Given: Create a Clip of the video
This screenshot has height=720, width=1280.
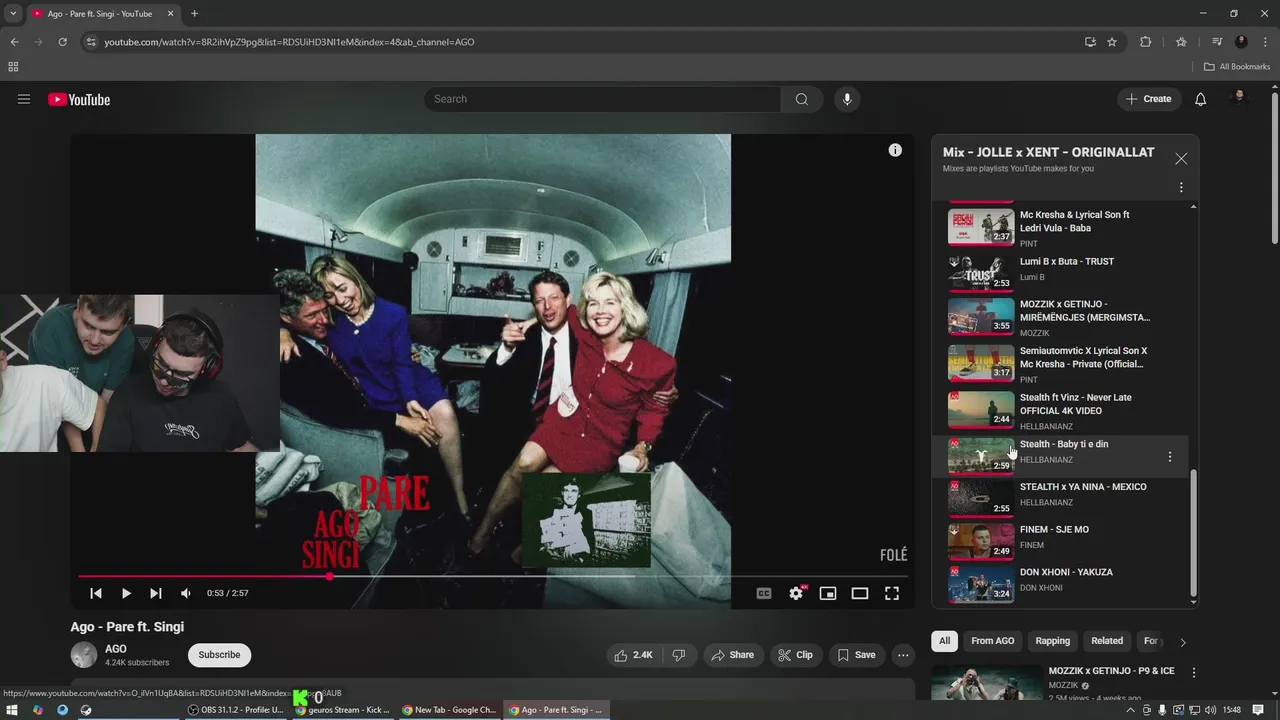Looking at the screenshot, I should [795, 655].
